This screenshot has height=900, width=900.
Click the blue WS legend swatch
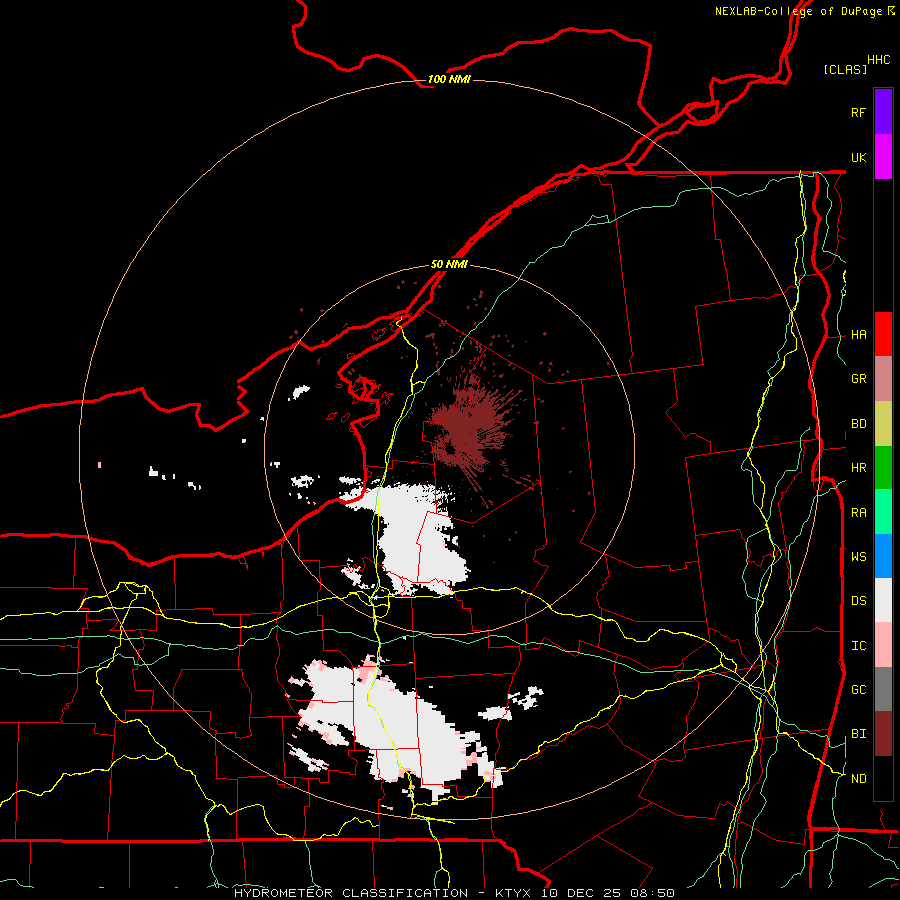point(883,556)
